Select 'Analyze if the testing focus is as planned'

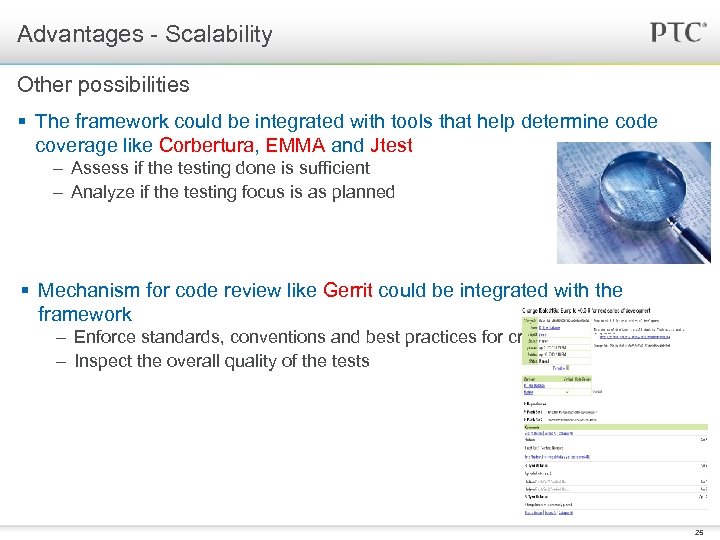click(233, 192)
